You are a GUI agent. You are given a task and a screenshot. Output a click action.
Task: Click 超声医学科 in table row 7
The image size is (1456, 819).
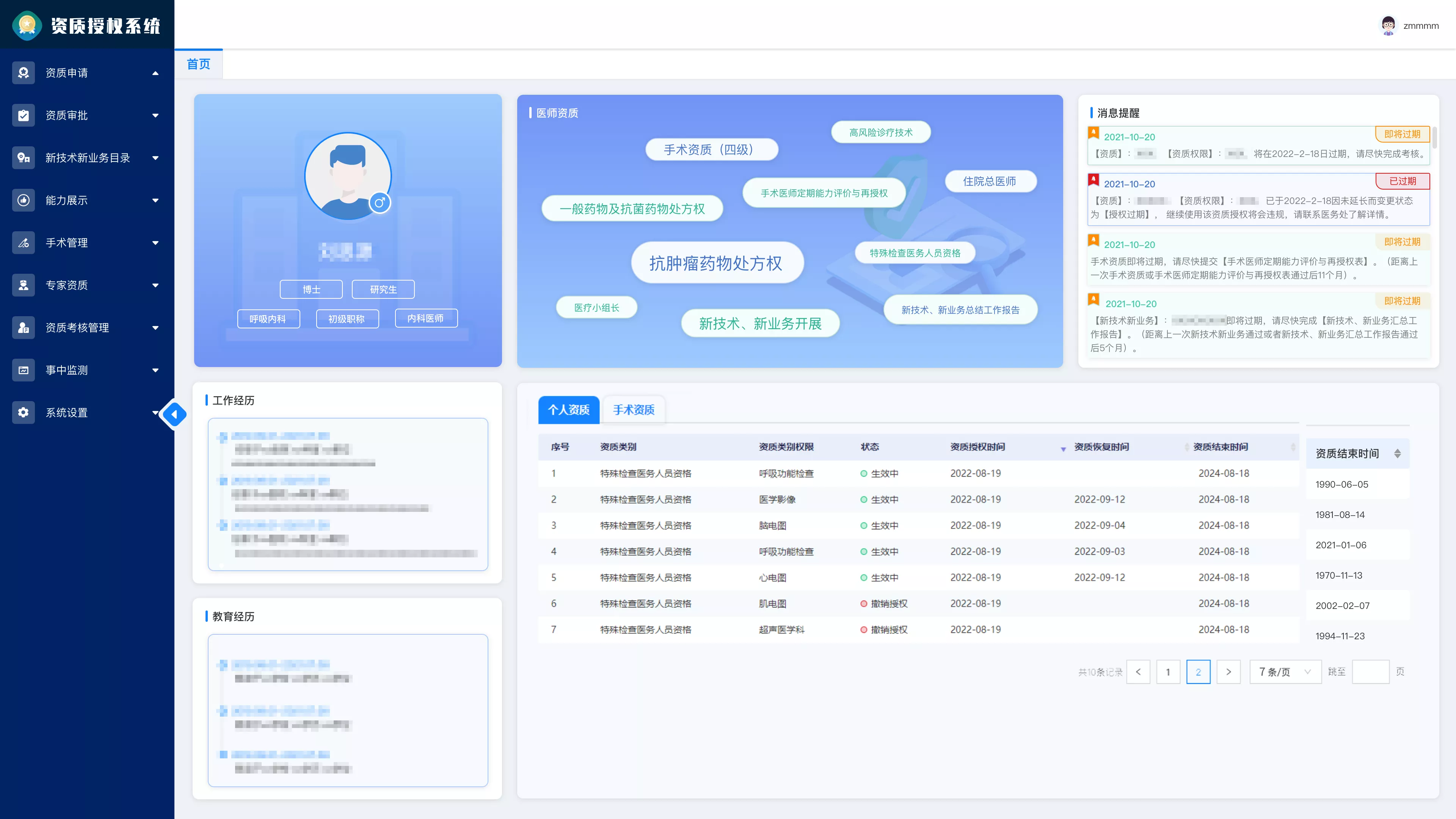click(782, 630)
